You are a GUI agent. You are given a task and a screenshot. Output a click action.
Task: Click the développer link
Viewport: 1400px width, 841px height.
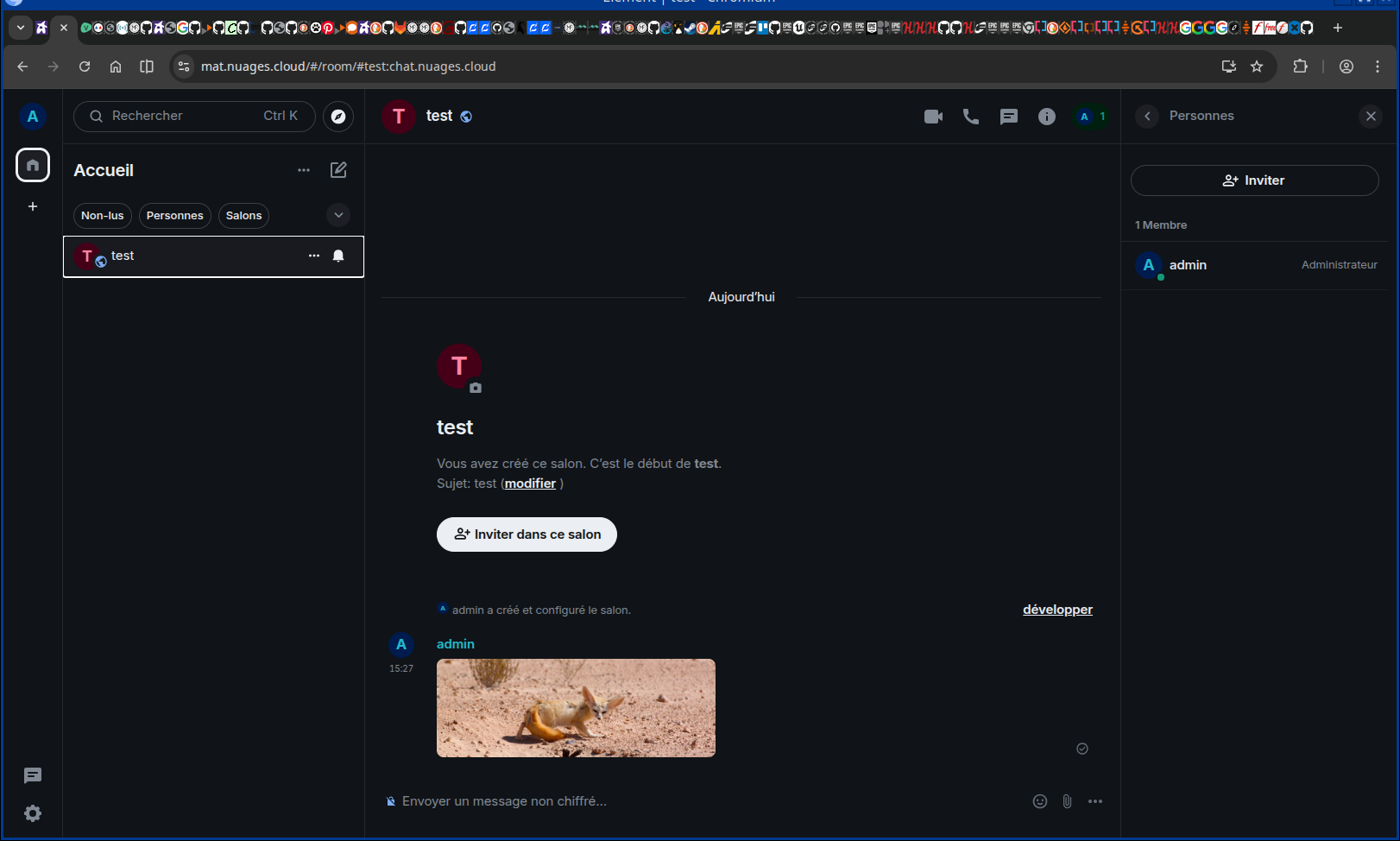(x=1057, y=610)
